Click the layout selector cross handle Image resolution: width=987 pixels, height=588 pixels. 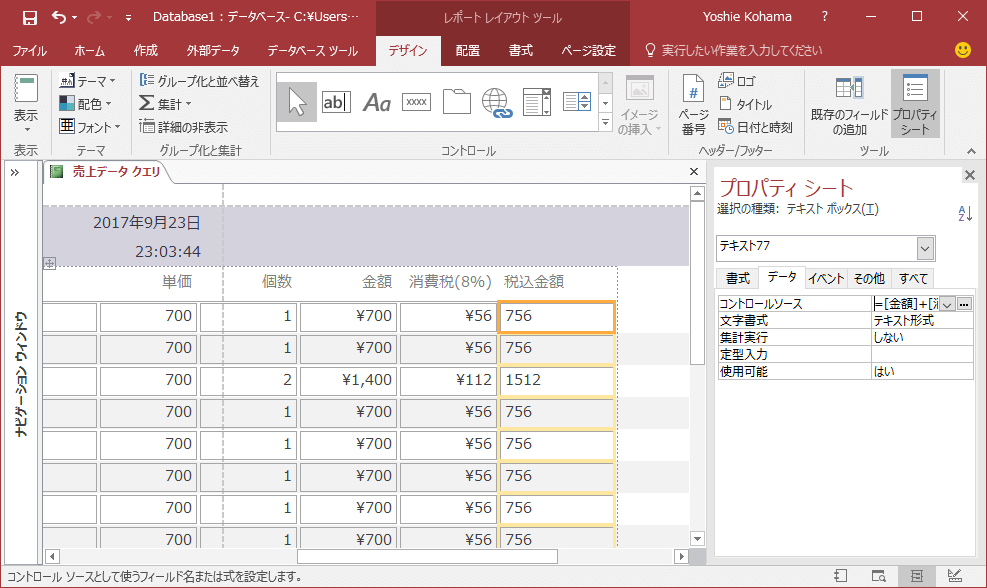(49, 263)
